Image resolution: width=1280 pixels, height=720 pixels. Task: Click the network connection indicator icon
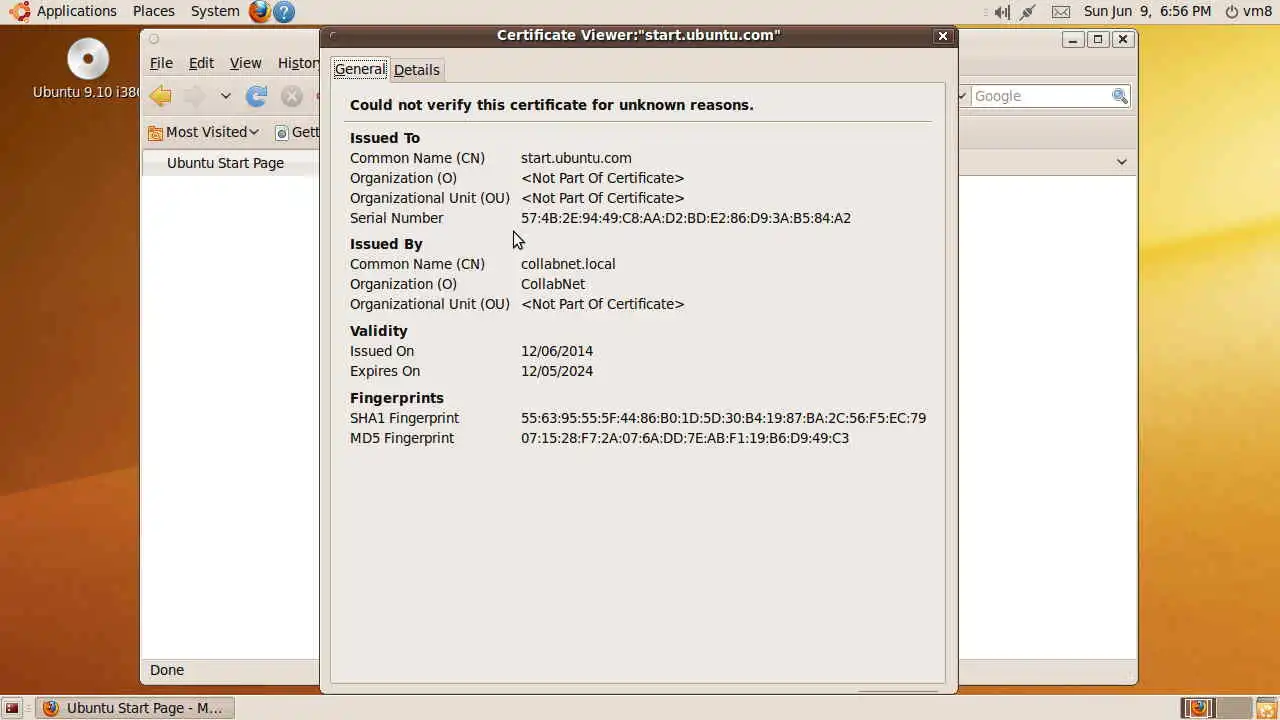coord(1027,12)
